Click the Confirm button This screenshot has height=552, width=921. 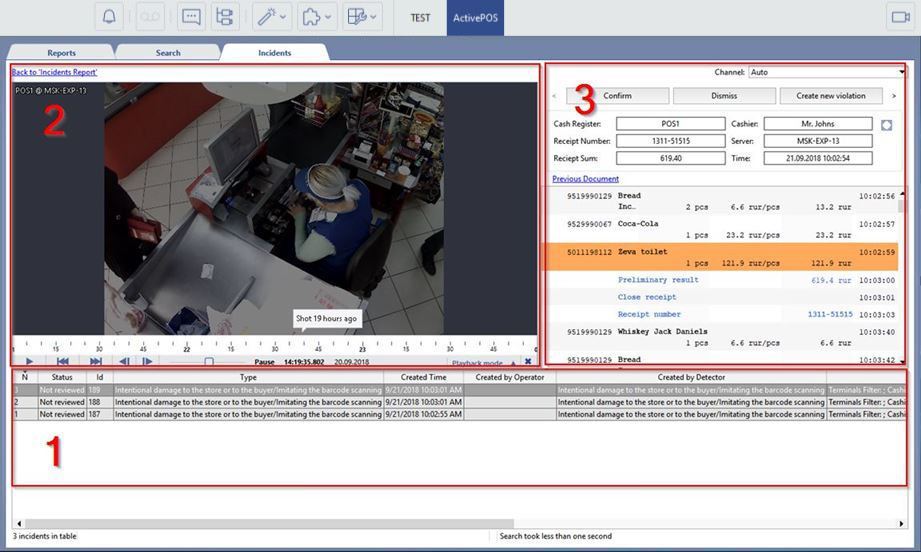[617, 96]
